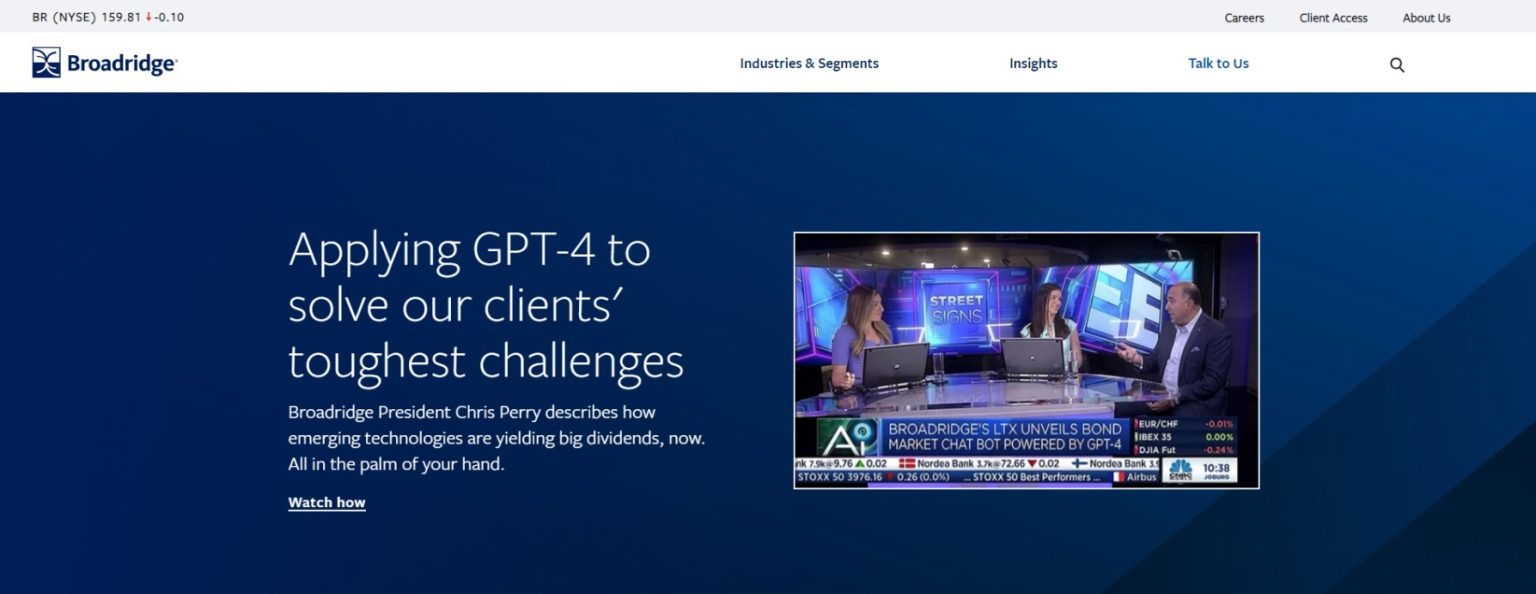
Task: Click the EUR/CHF quote overlay in the video
Action: 1160,423
